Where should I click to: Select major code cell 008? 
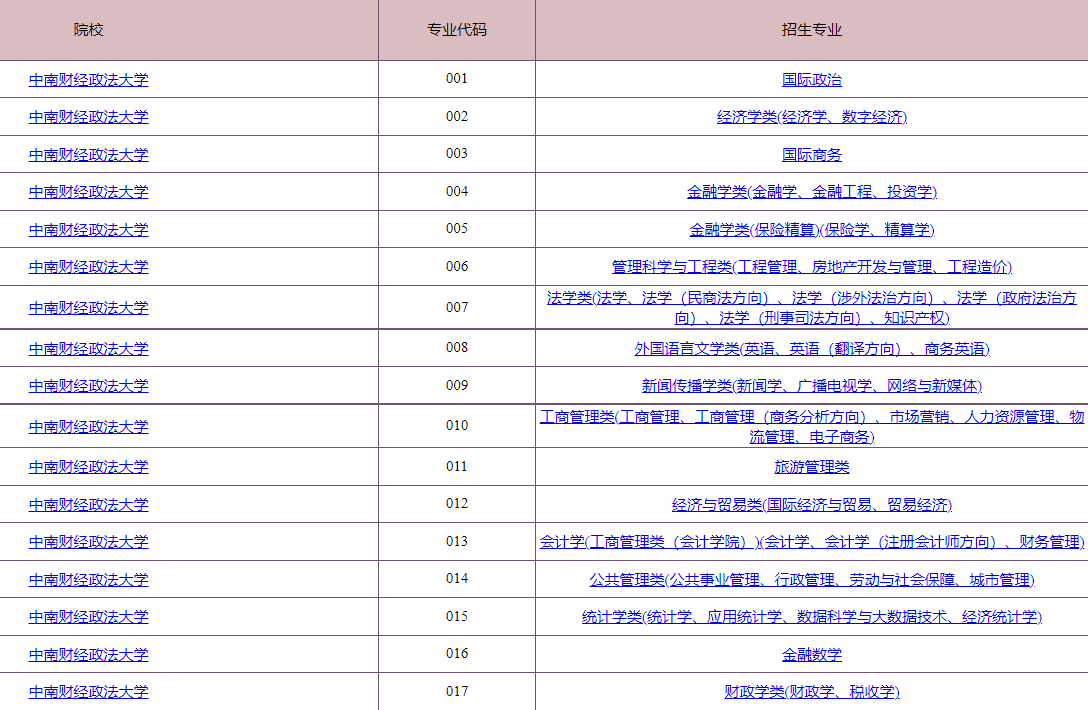point(457,348)
